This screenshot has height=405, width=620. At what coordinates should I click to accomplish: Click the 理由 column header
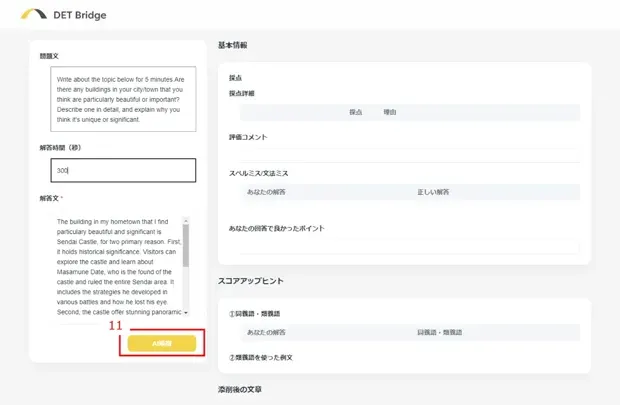click(x=389, y=112)
